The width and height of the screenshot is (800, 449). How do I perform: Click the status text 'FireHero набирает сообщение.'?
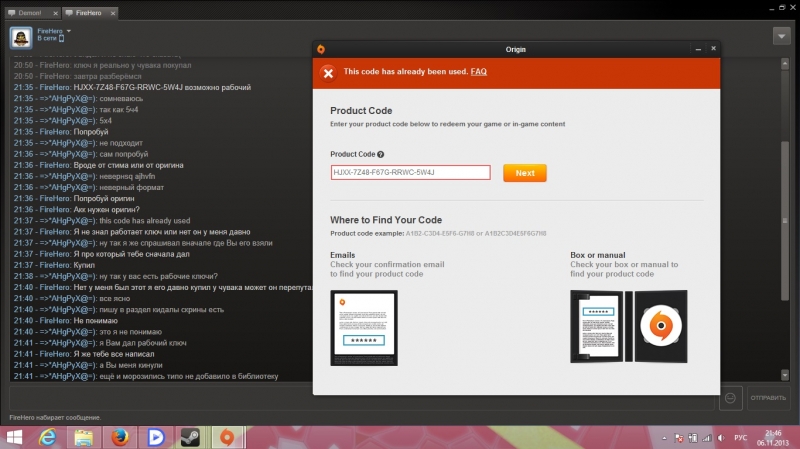(55, 417)
